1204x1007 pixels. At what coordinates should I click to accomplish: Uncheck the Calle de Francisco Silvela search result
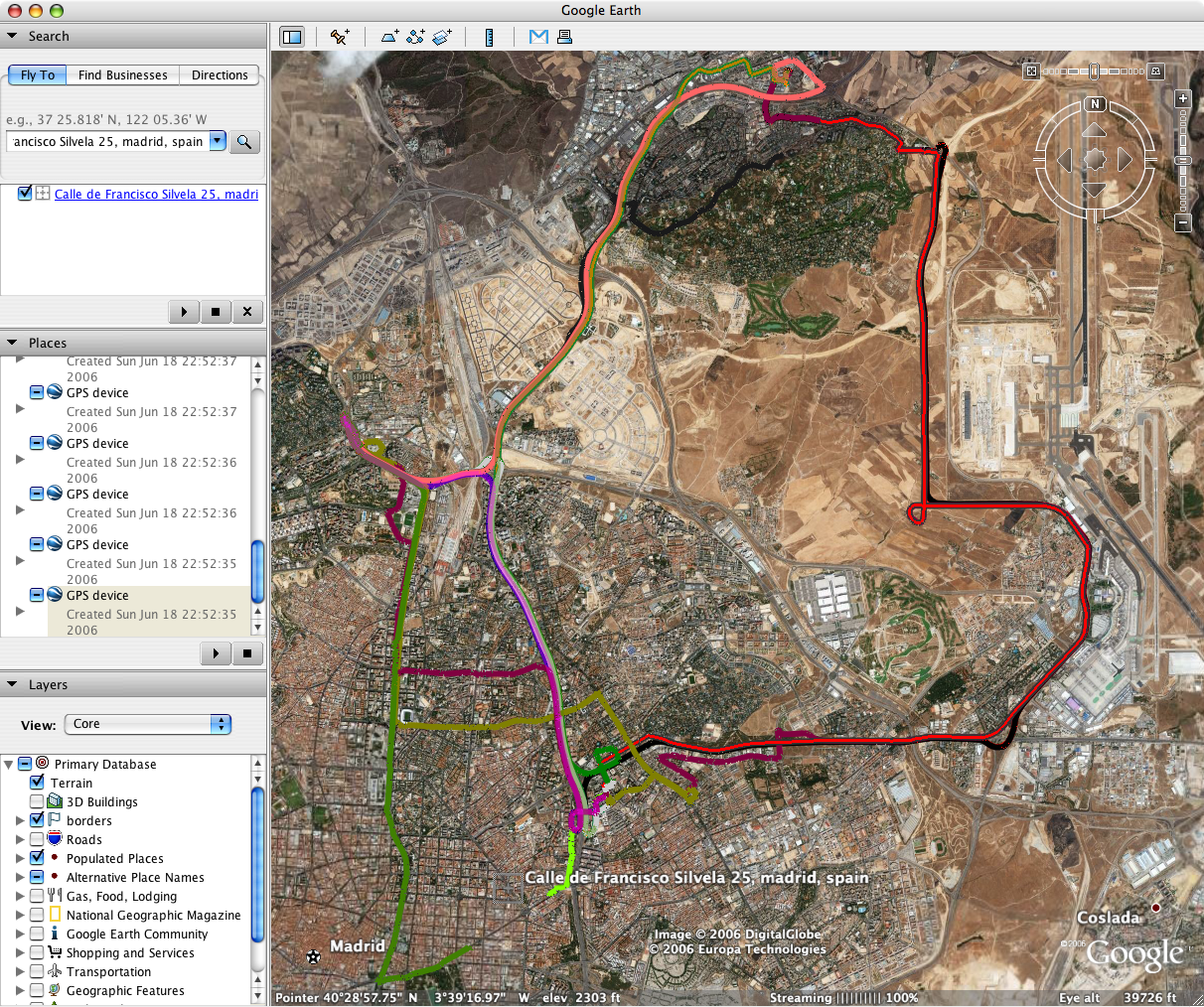tap(25, 194)
